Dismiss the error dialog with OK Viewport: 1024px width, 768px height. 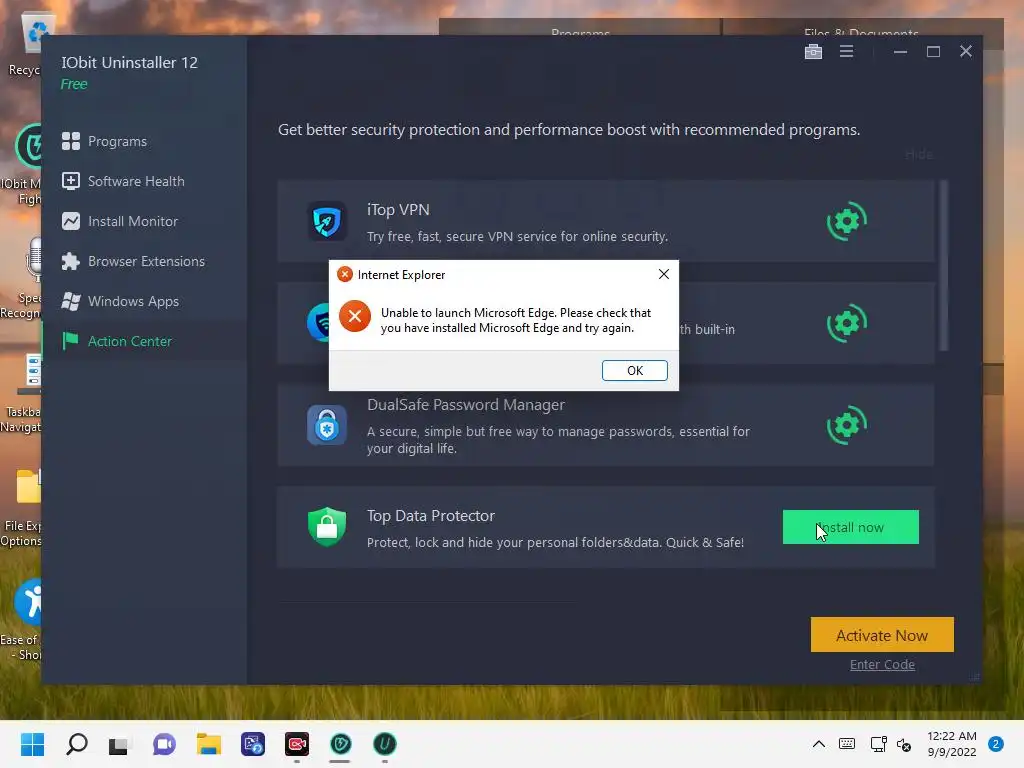tap(634, 370)
